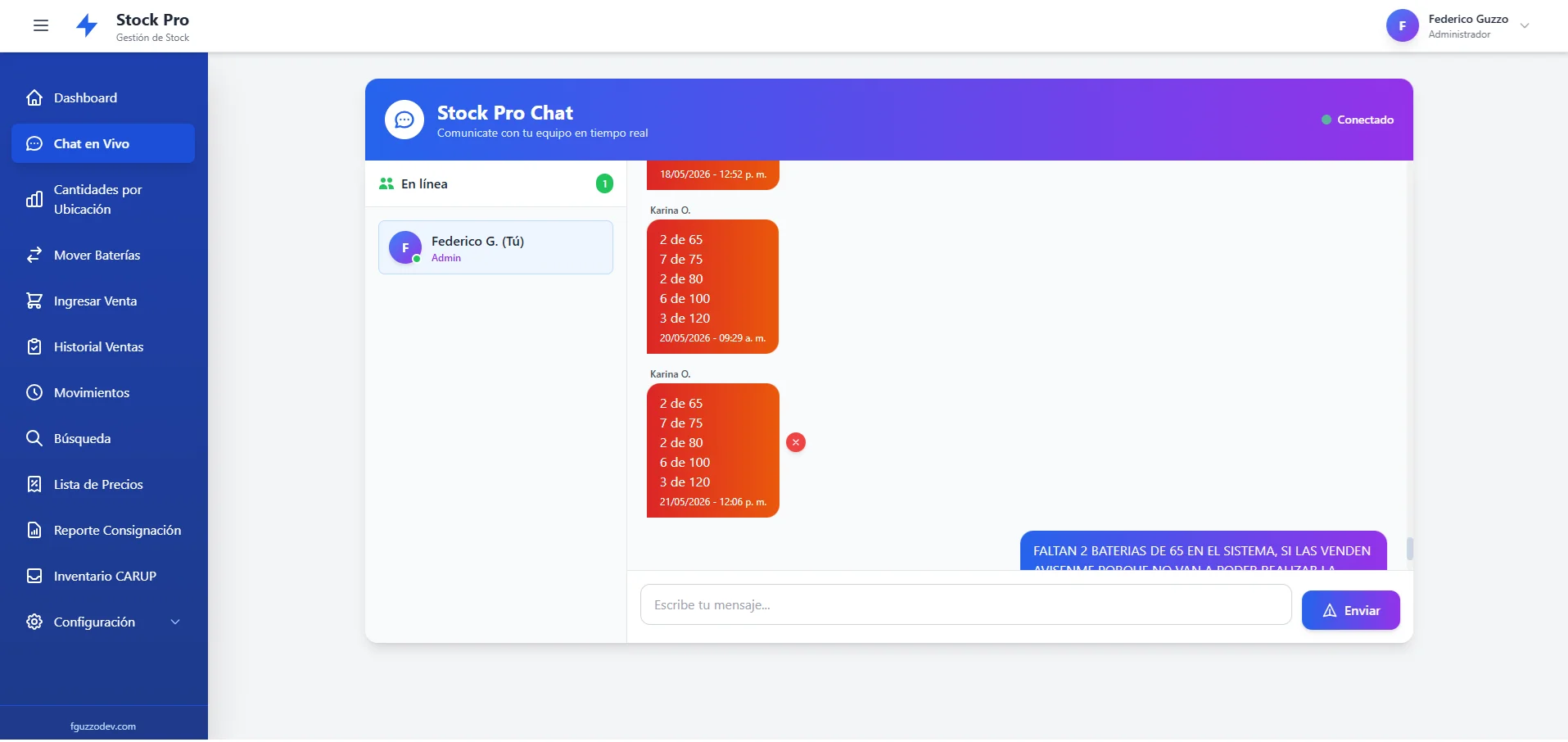Click the Karina O. message dated 21/05/2026
The width and height of the screenshot is (1568, 742).
713,450
